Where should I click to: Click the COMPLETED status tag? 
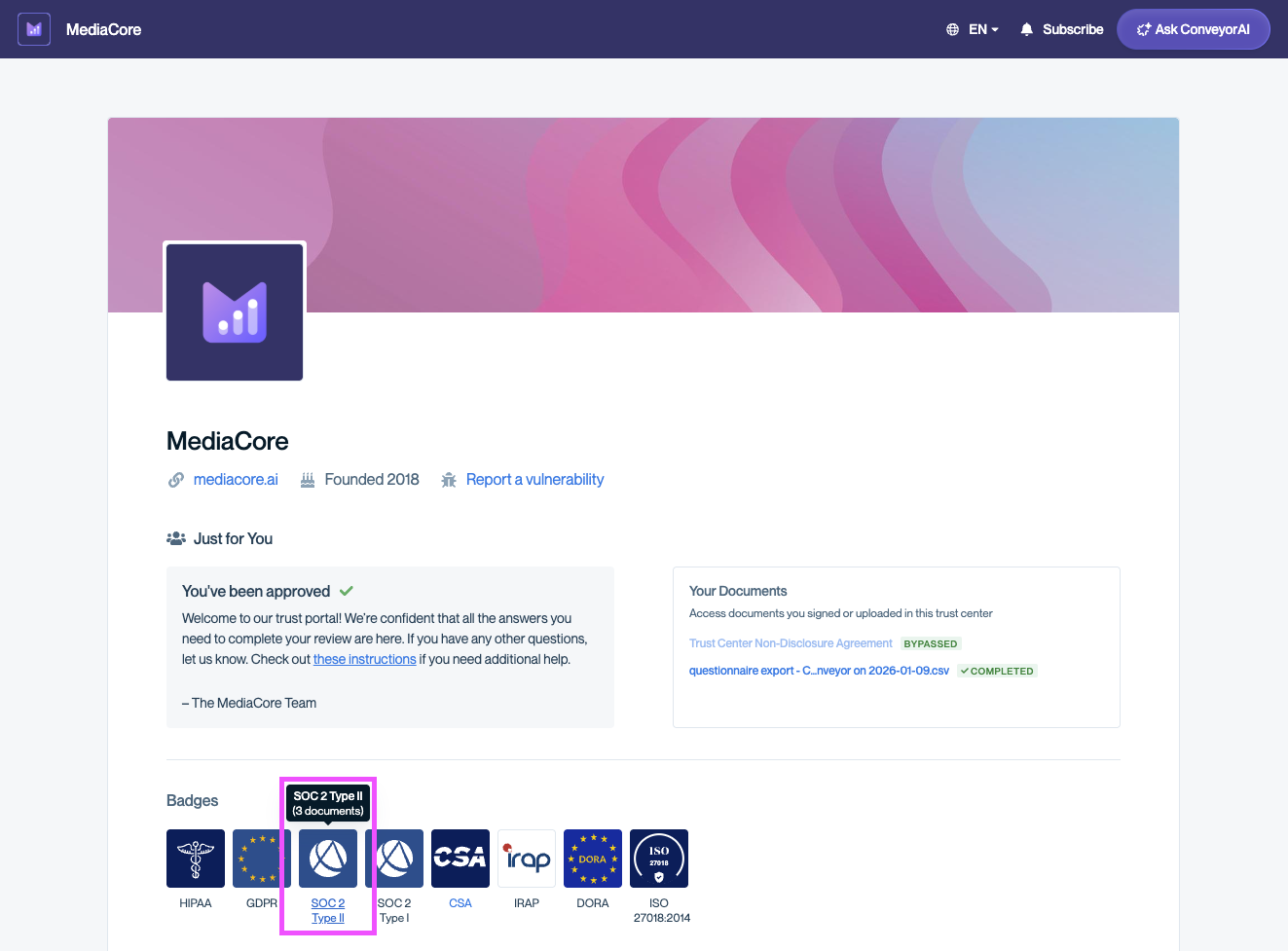pos(997,671)
